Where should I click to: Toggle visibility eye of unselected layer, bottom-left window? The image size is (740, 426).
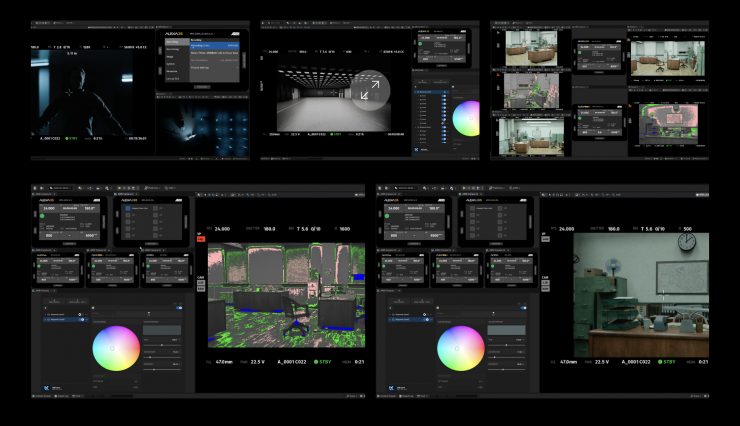point(80,314)
